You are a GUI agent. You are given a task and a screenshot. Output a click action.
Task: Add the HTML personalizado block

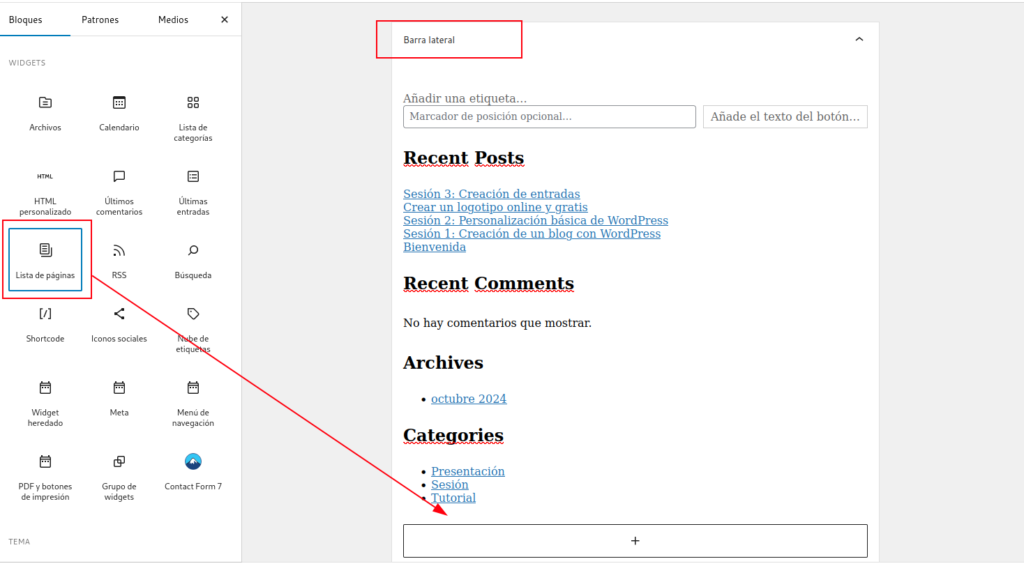[x=45, y=190]
